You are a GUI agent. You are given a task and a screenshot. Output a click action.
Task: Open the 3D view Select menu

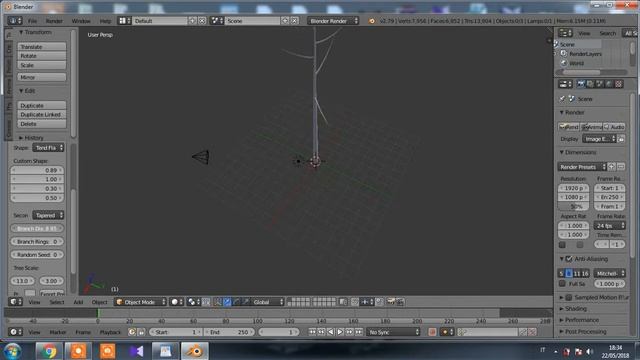pyautogui.click(x=57, y=302)
